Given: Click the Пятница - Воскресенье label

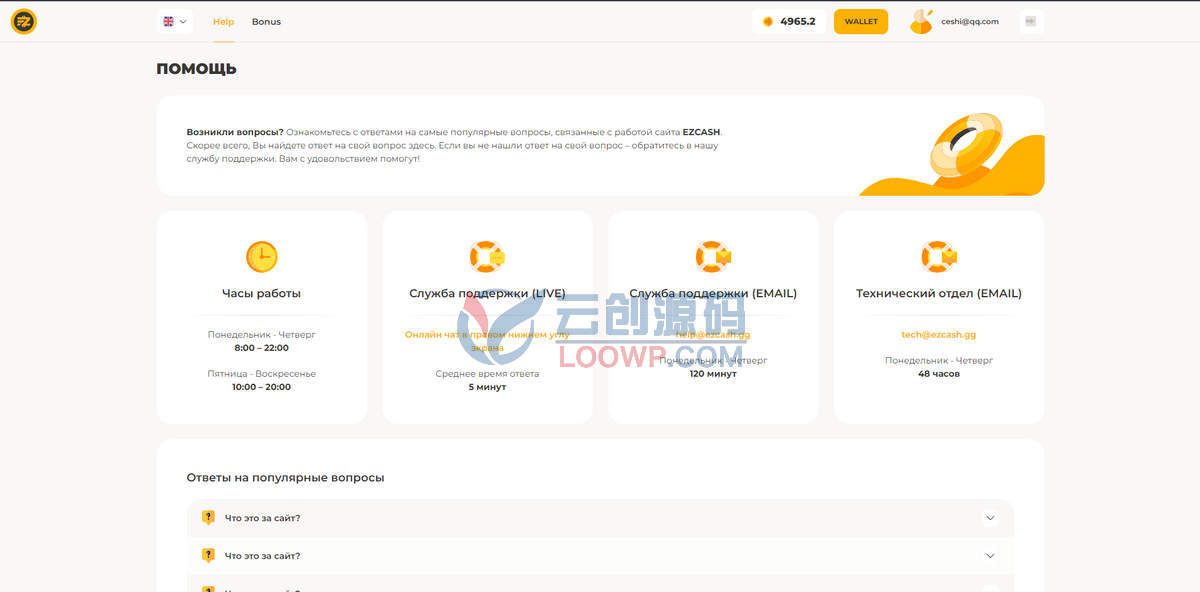Looking at the screenshot, I should (262, 374).
